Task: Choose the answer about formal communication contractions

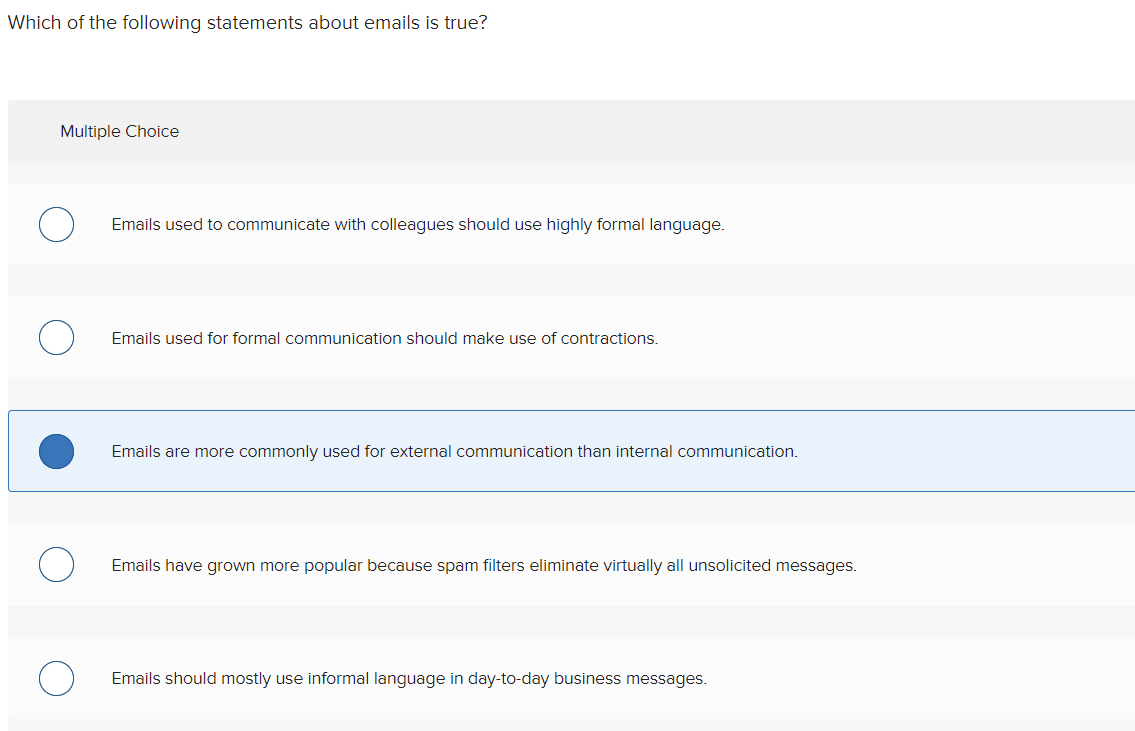Action: click(x=385, y=338)
